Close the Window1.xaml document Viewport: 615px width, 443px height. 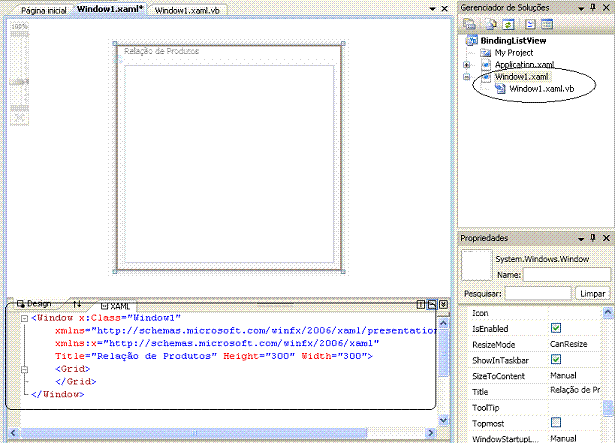445,9
